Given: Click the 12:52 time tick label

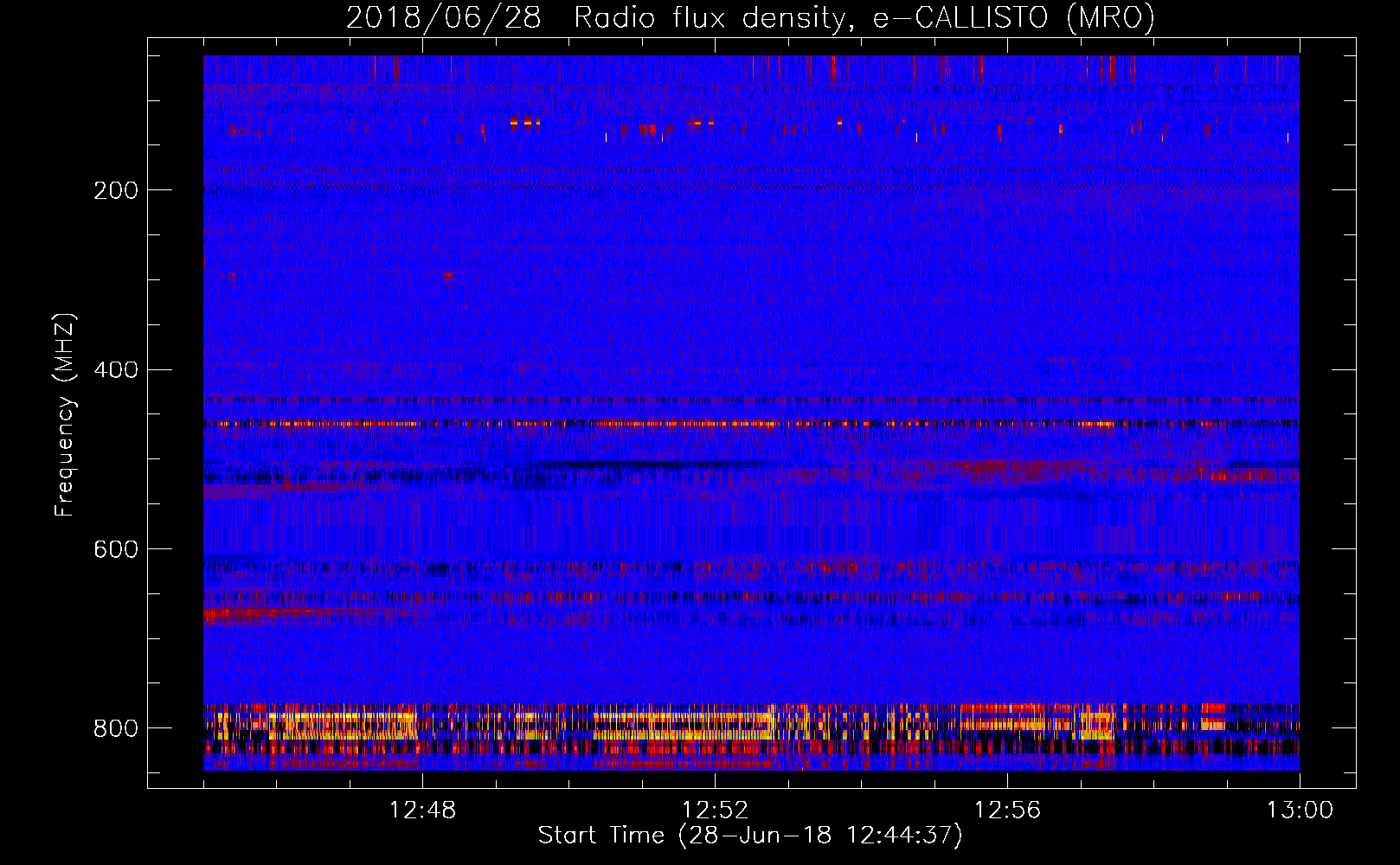Looking at the screenshot, I should [x=715, y=811].
